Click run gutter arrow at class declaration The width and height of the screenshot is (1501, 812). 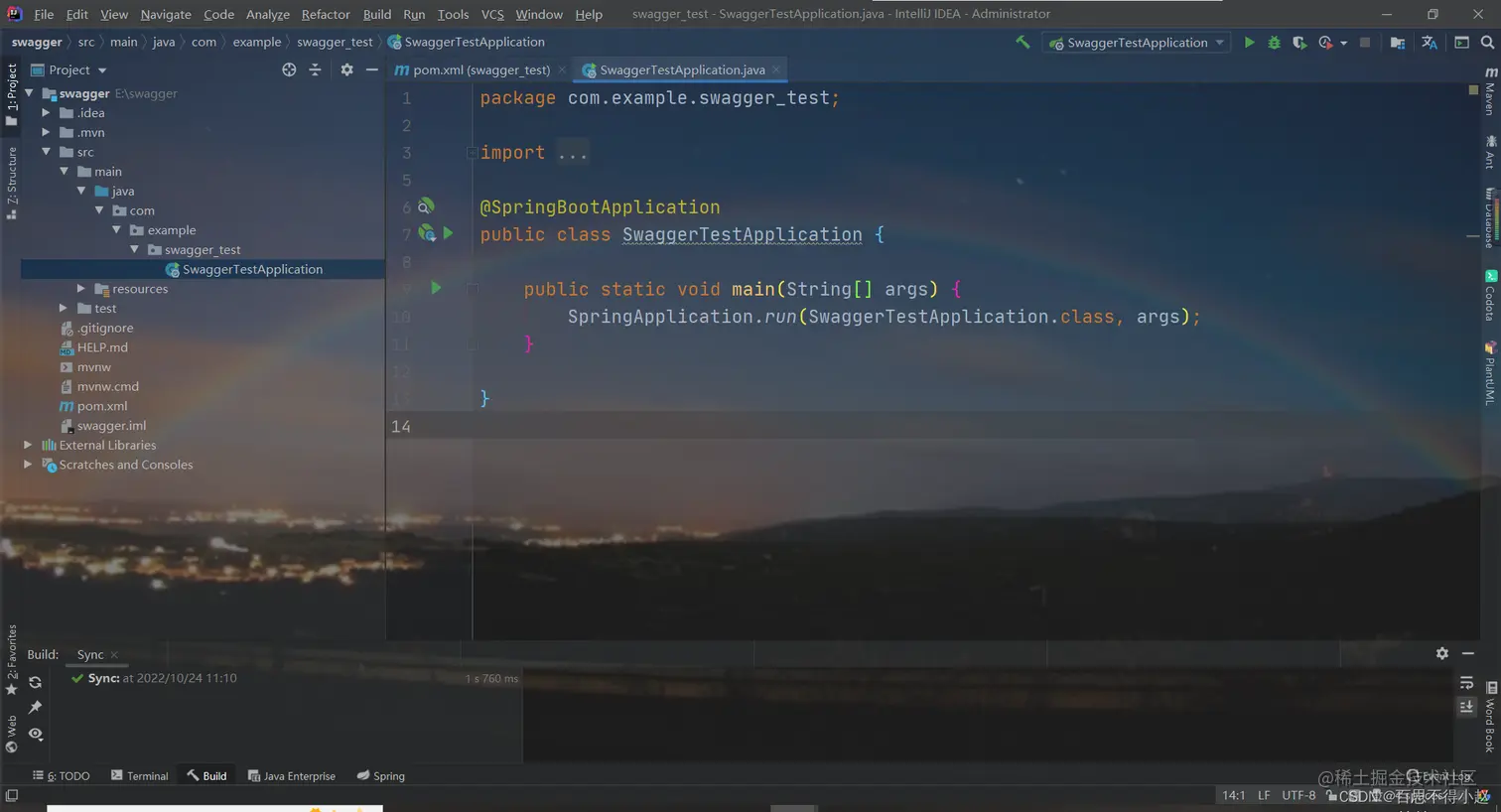pos(449,233)
